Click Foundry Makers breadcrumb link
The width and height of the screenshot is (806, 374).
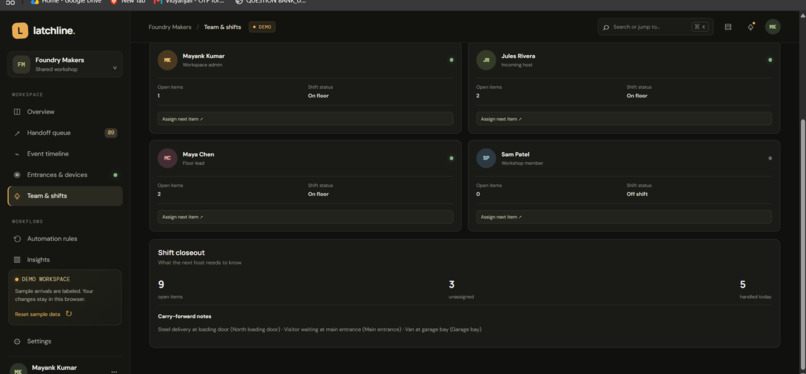(170, 27)
